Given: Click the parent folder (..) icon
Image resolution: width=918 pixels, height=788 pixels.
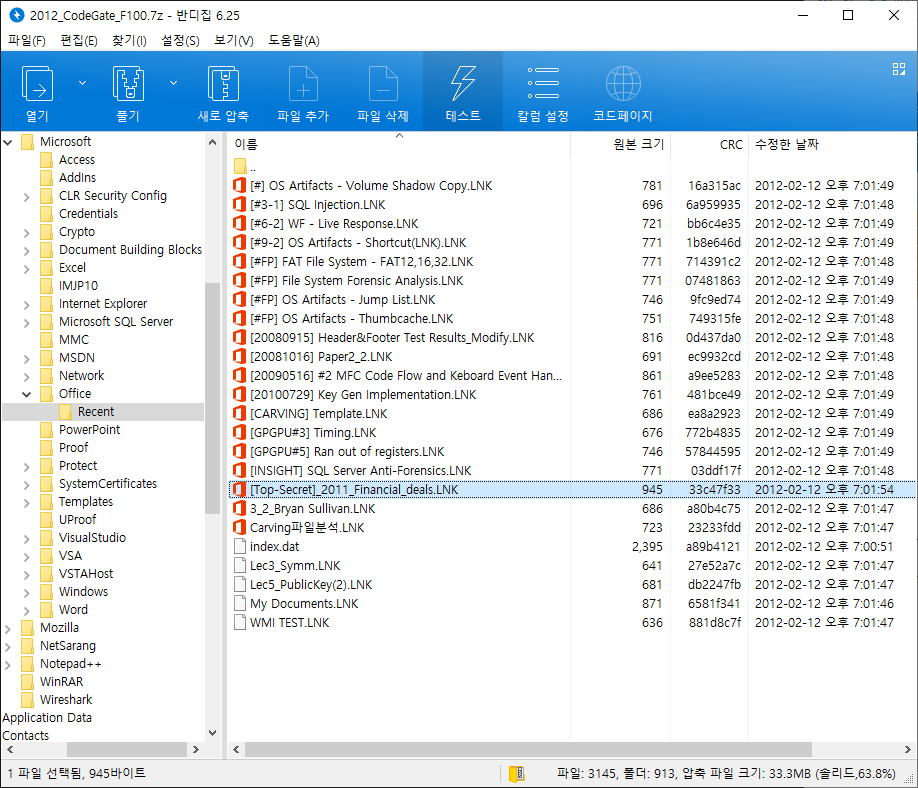Looking at the screenshot, I should coord(239,166).
